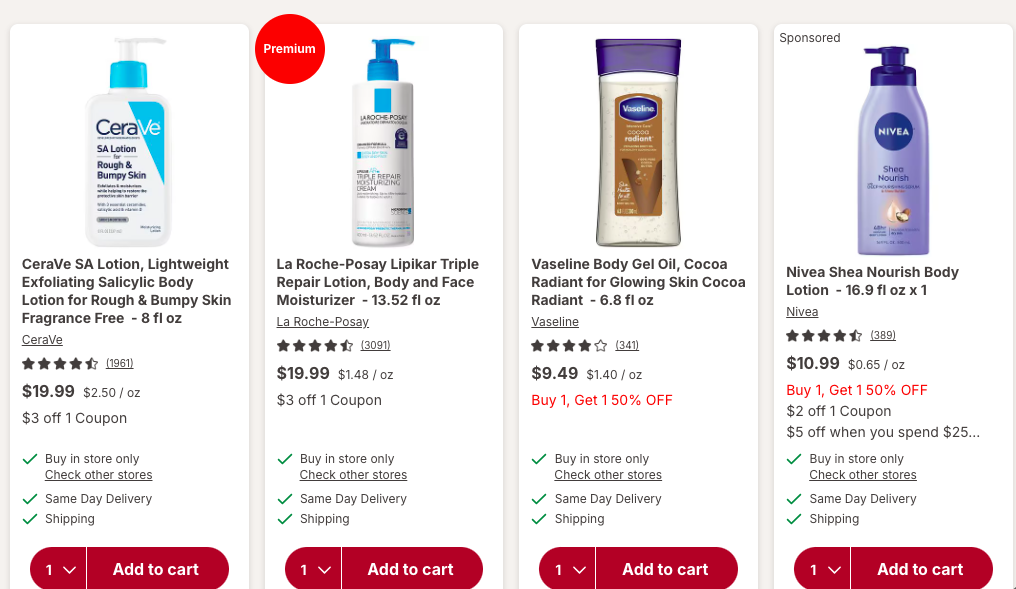Expand quantity dropdown for La Roche-Posay
The width and height of the screenshot is (1016, 589).
(314, 569)
